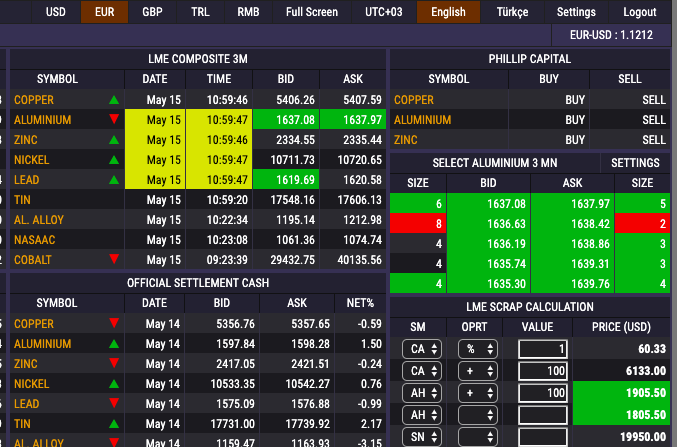
Task: Click green up arrow beside ZINC in LME Composite
Action: [x=114, y=139]
